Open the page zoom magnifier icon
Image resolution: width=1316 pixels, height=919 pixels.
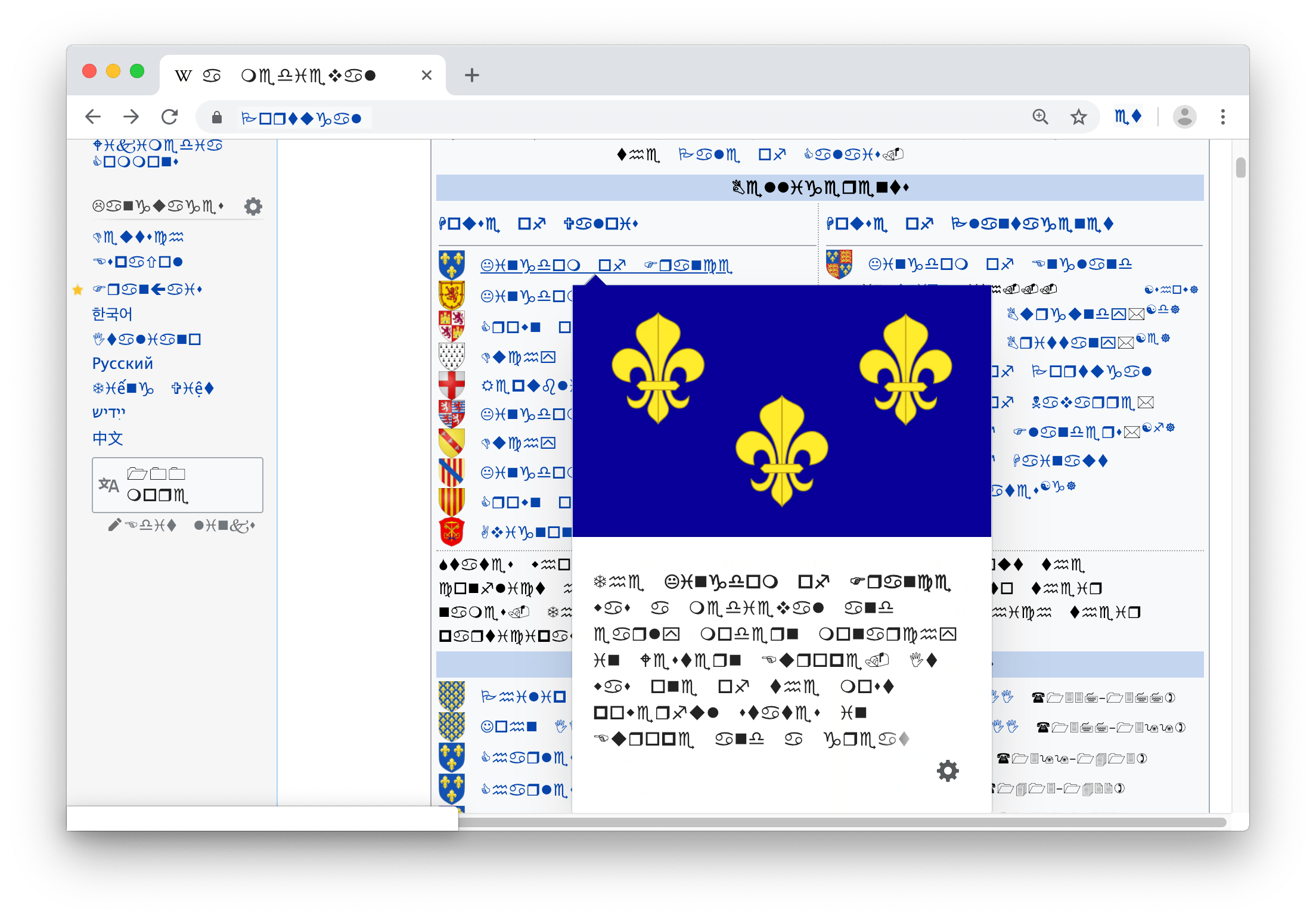[x=1040, y=117]
